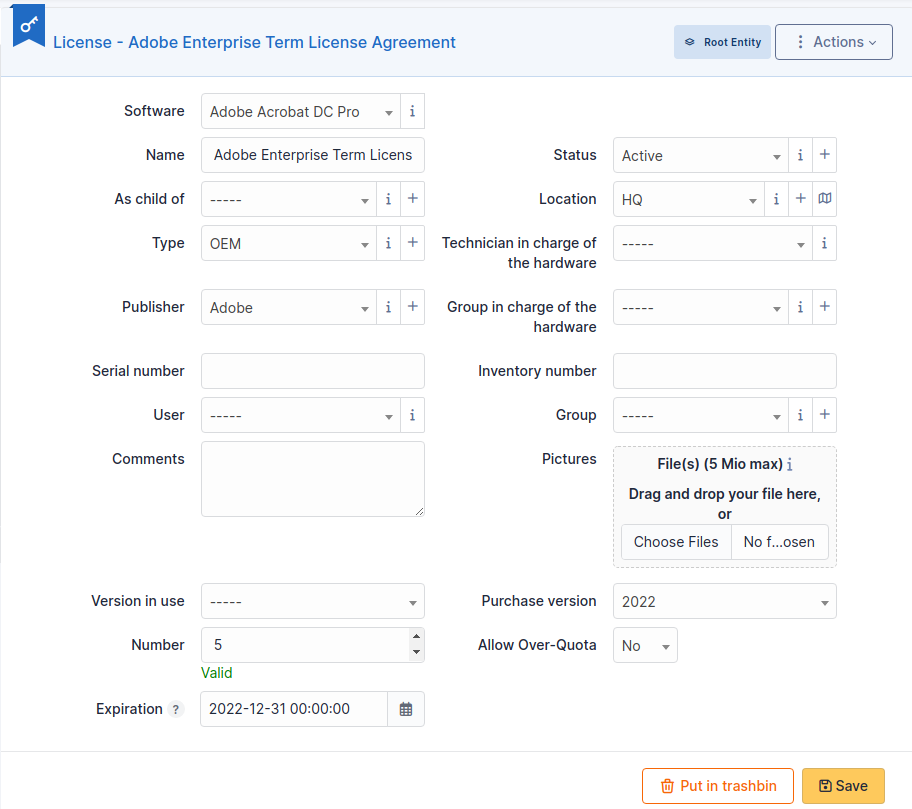Screen dimensions: 912x809
Task: Click the Root Entity button
Action: pos(722,42)
